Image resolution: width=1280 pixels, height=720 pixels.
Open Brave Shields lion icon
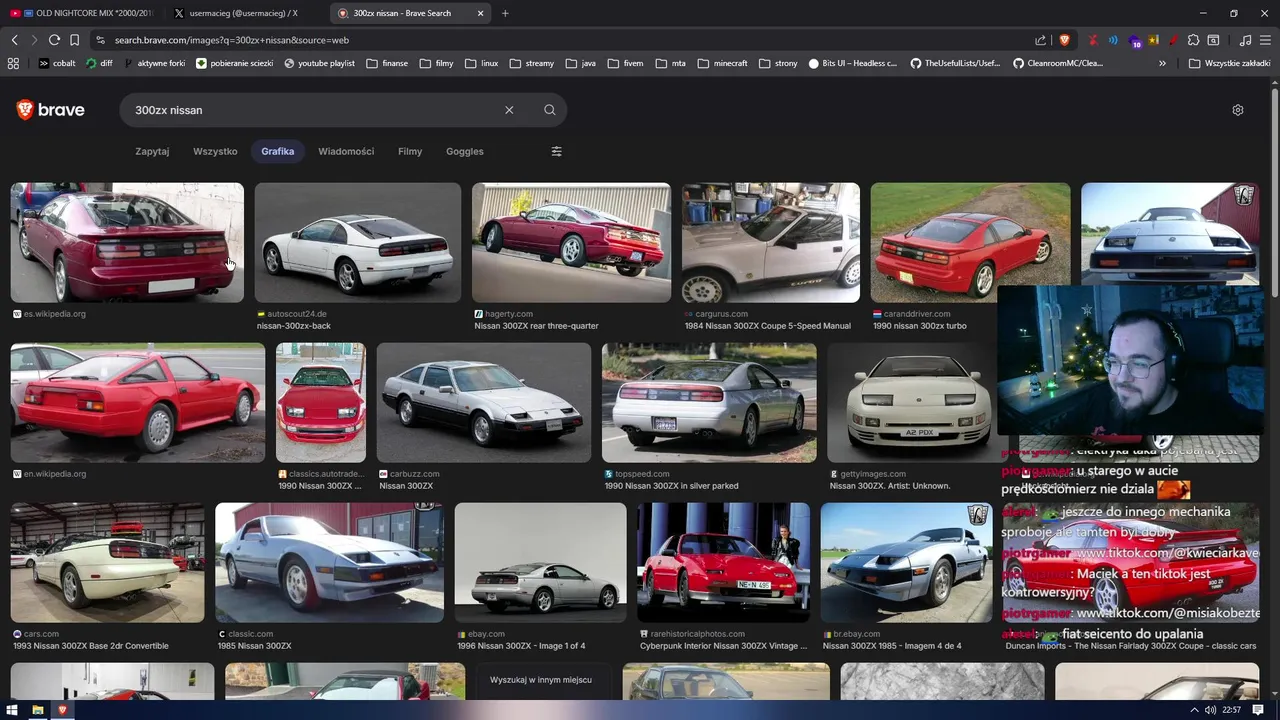[x=1064, y=40]
